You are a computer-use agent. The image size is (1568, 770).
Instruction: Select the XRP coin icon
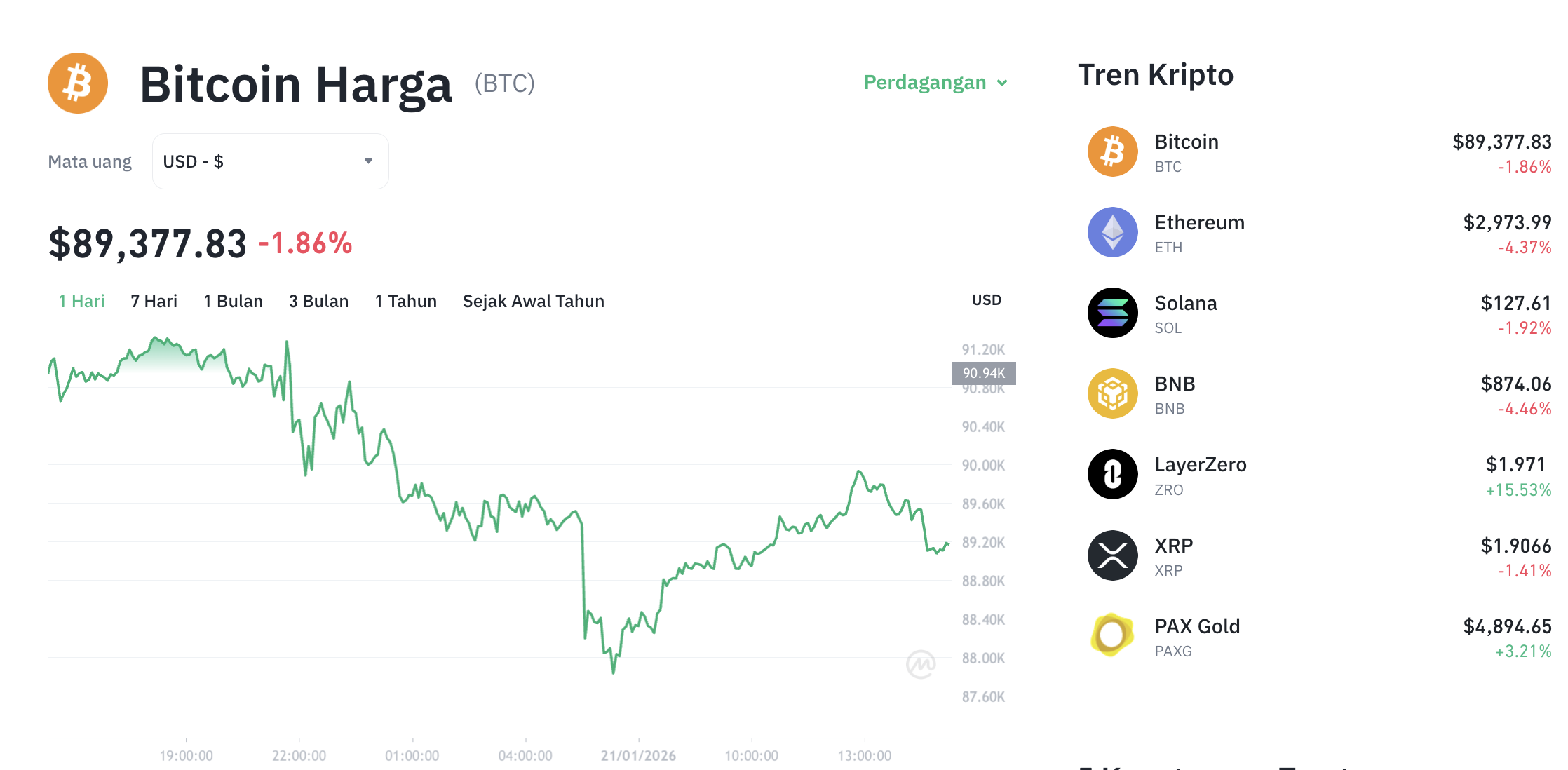pyautogui.click(x=1112, y=555)
